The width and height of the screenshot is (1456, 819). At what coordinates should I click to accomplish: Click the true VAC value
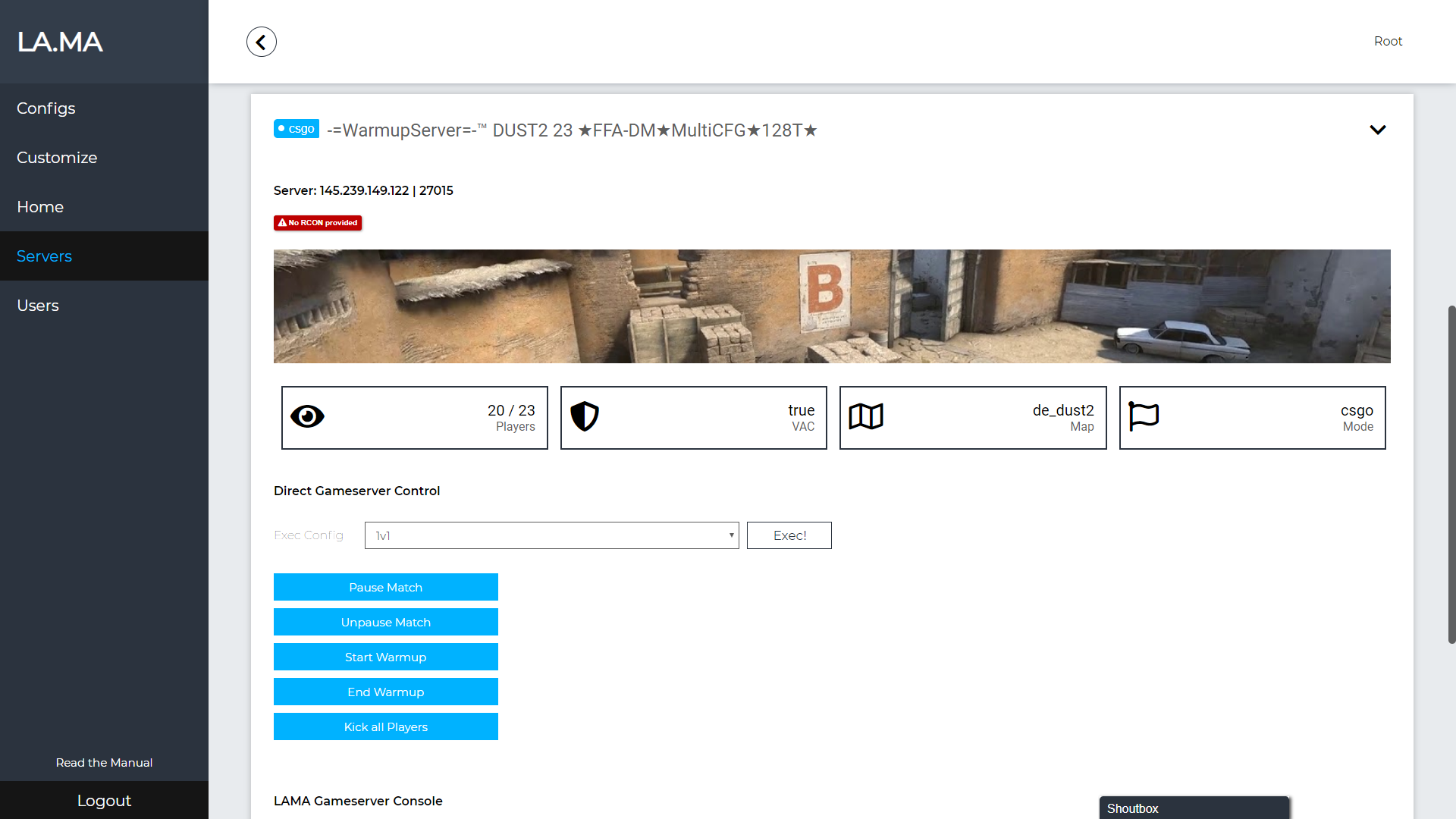[801, 410]
